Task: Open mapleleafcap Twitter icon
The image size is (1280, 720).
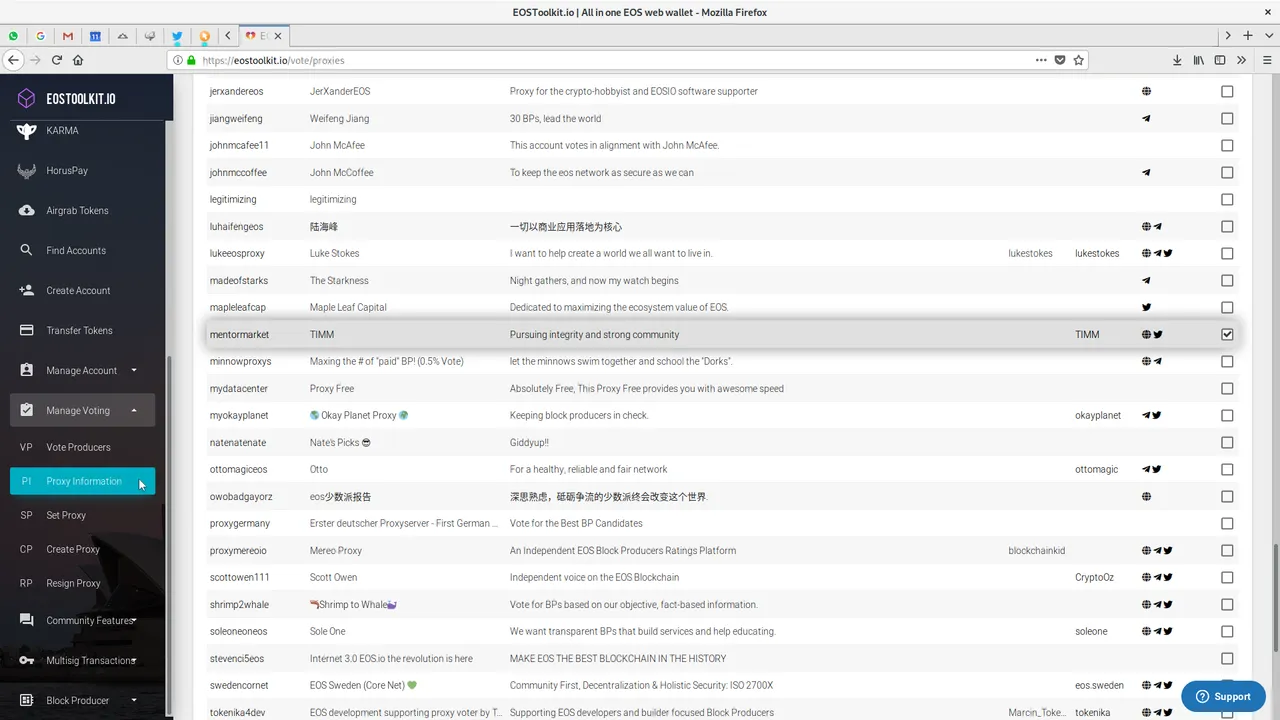Action: pyautogui.click(x=1146, y=307)
